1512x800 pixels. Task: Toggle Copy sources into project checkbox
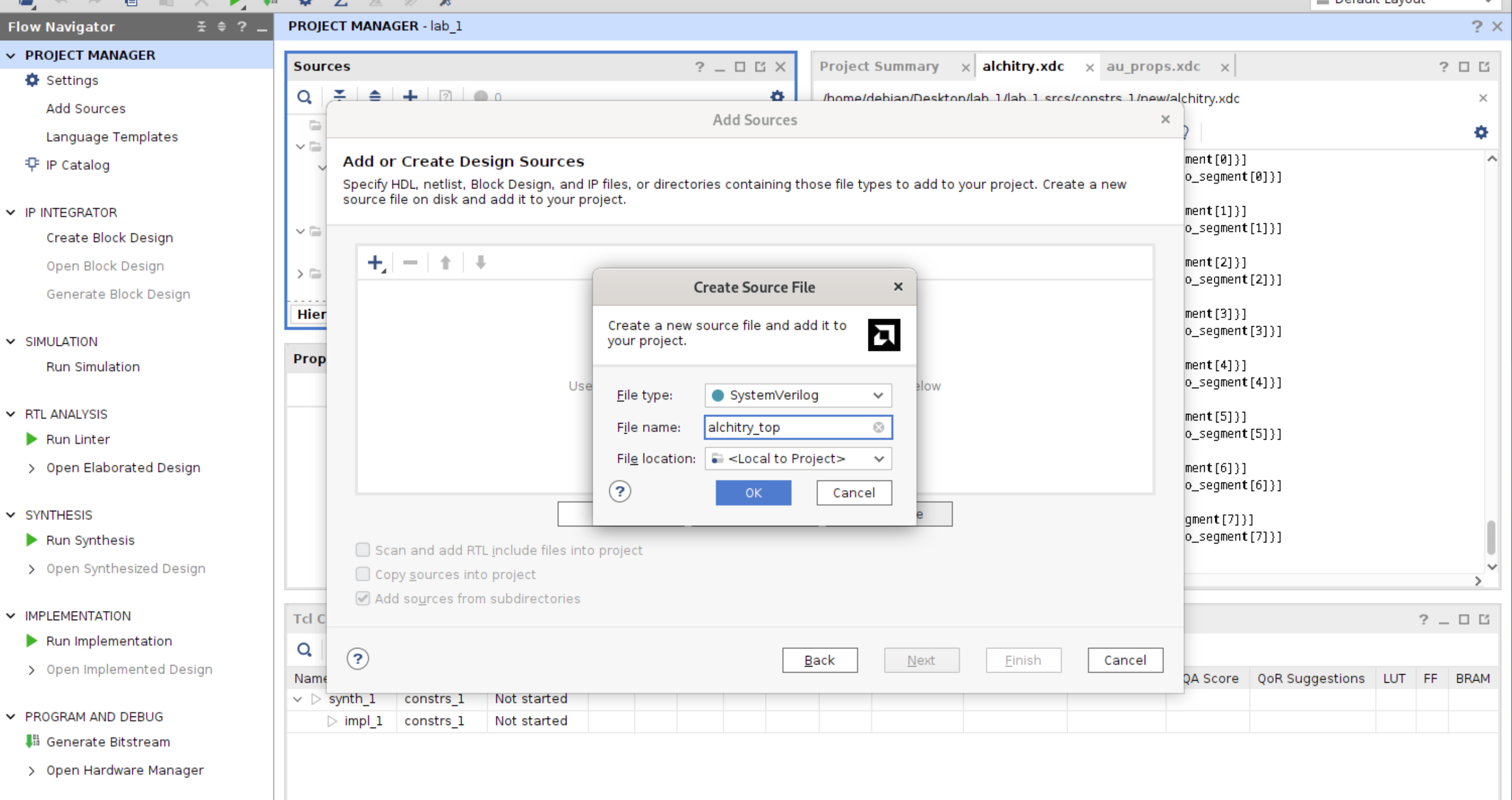tap(362, 574)
